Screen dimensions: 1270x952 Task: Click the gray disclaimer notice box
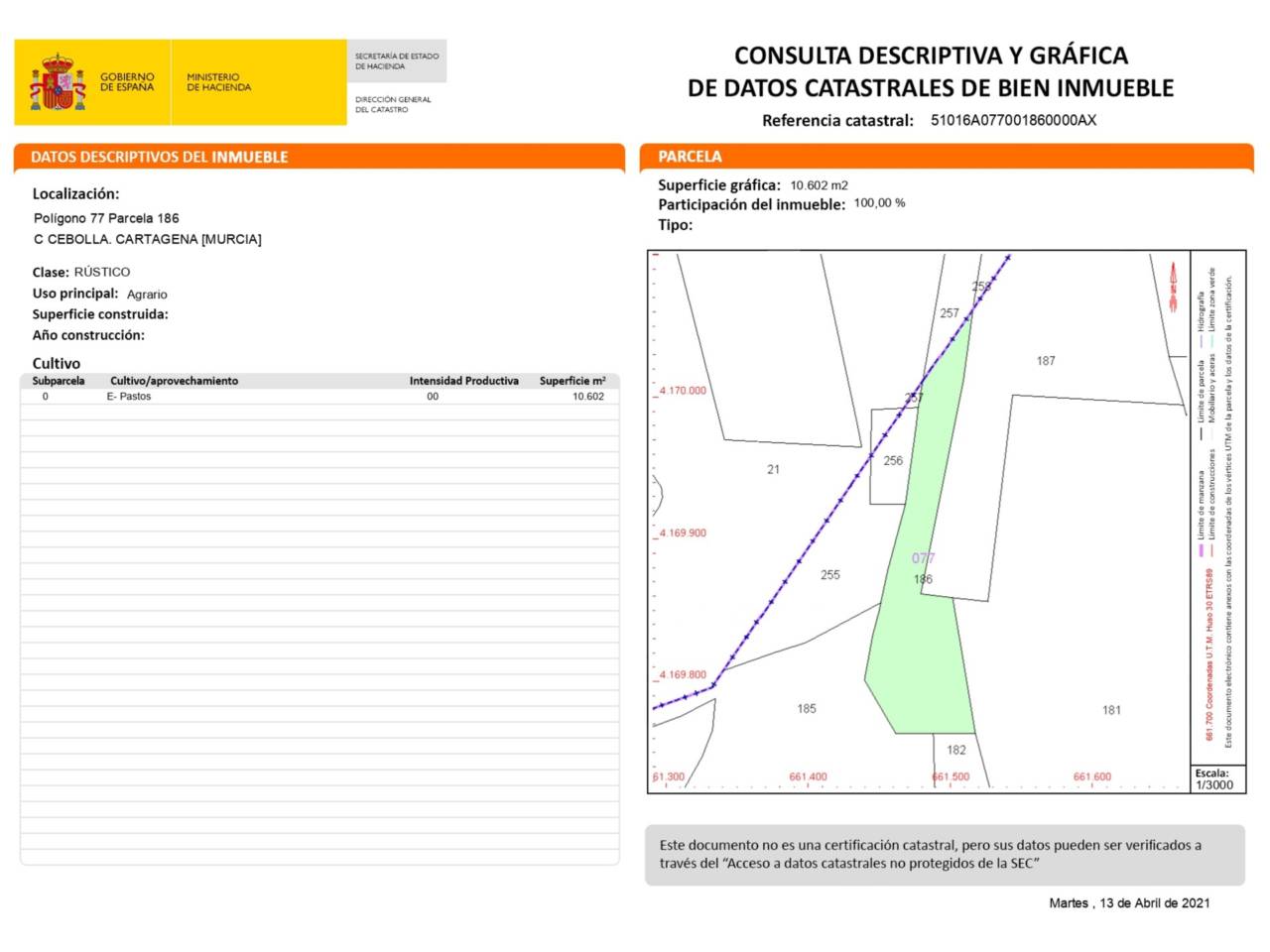point(945,854)
